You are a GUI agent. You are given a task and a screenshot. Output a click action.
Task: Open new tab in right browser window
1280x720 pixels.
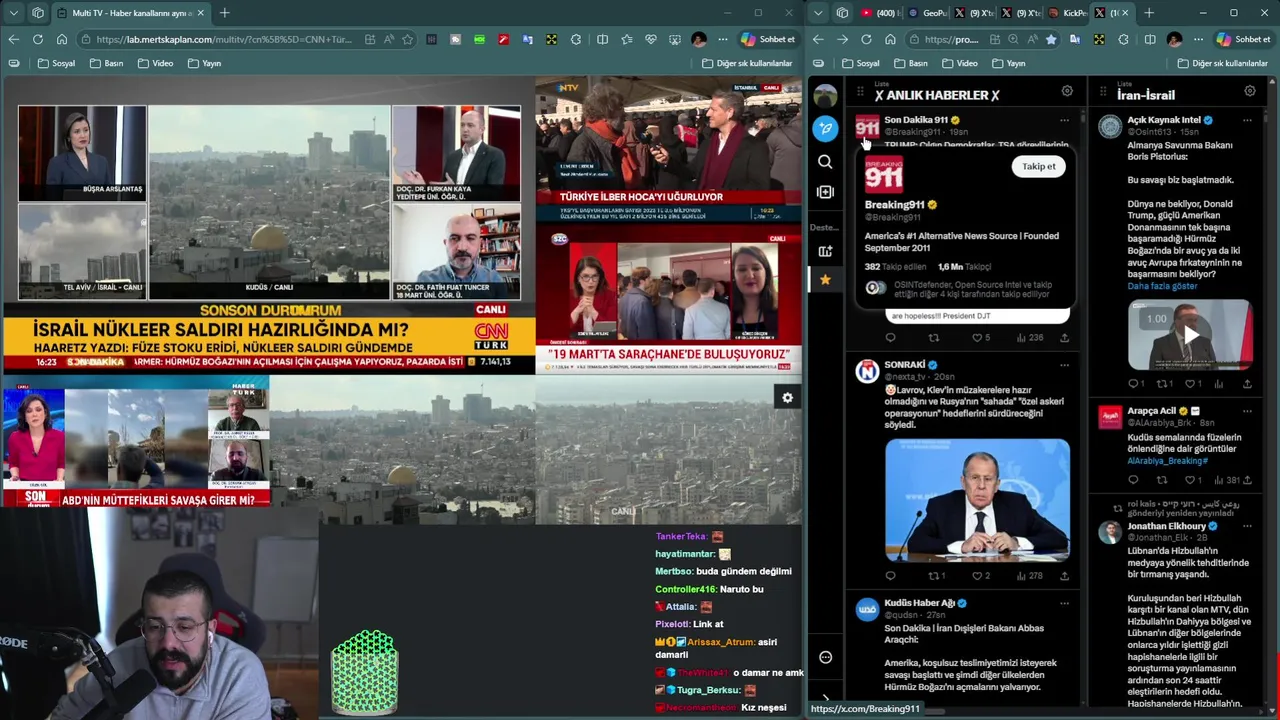pos(1149,13)
